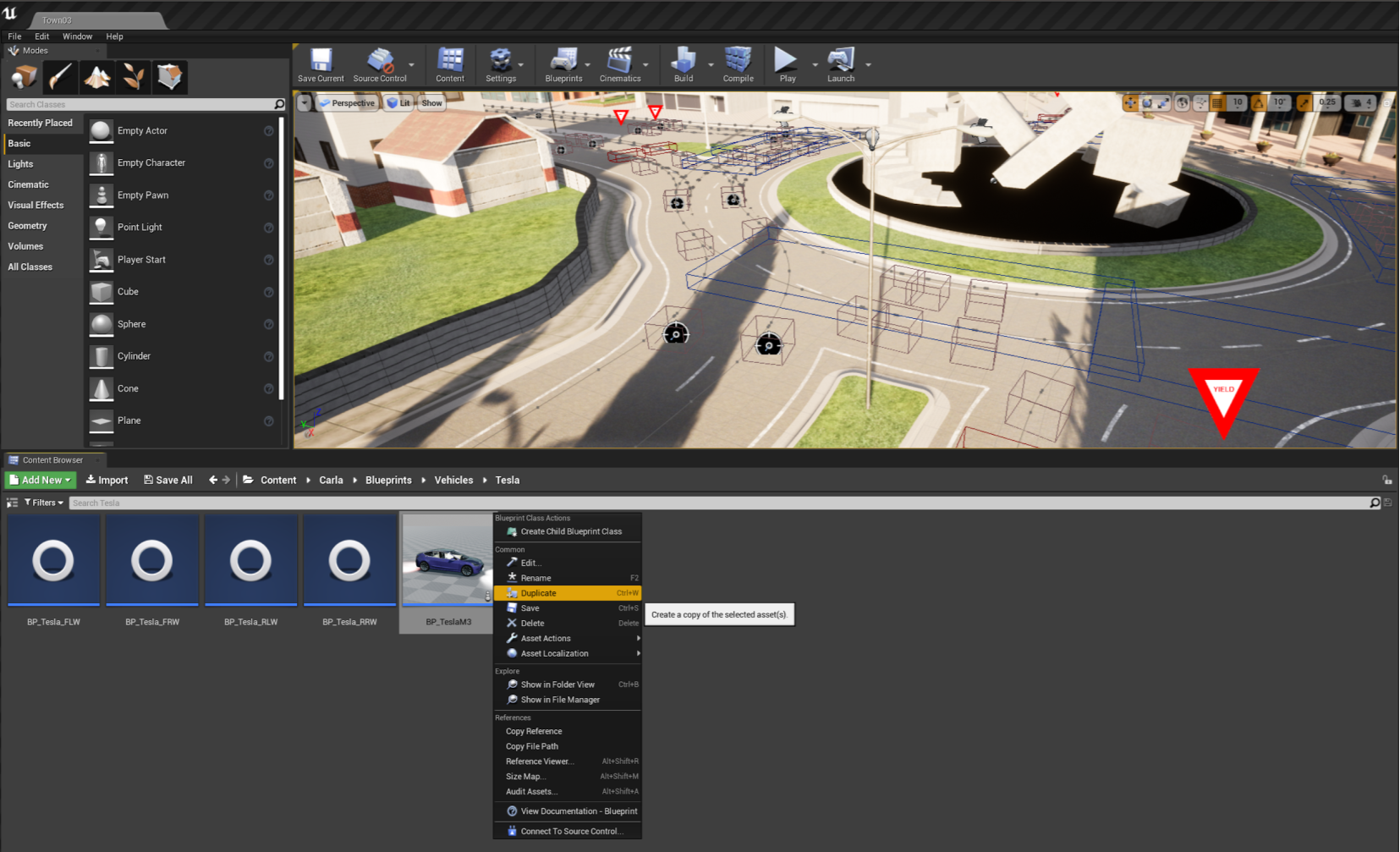Select the Foliage mode icon

(133, 77)
